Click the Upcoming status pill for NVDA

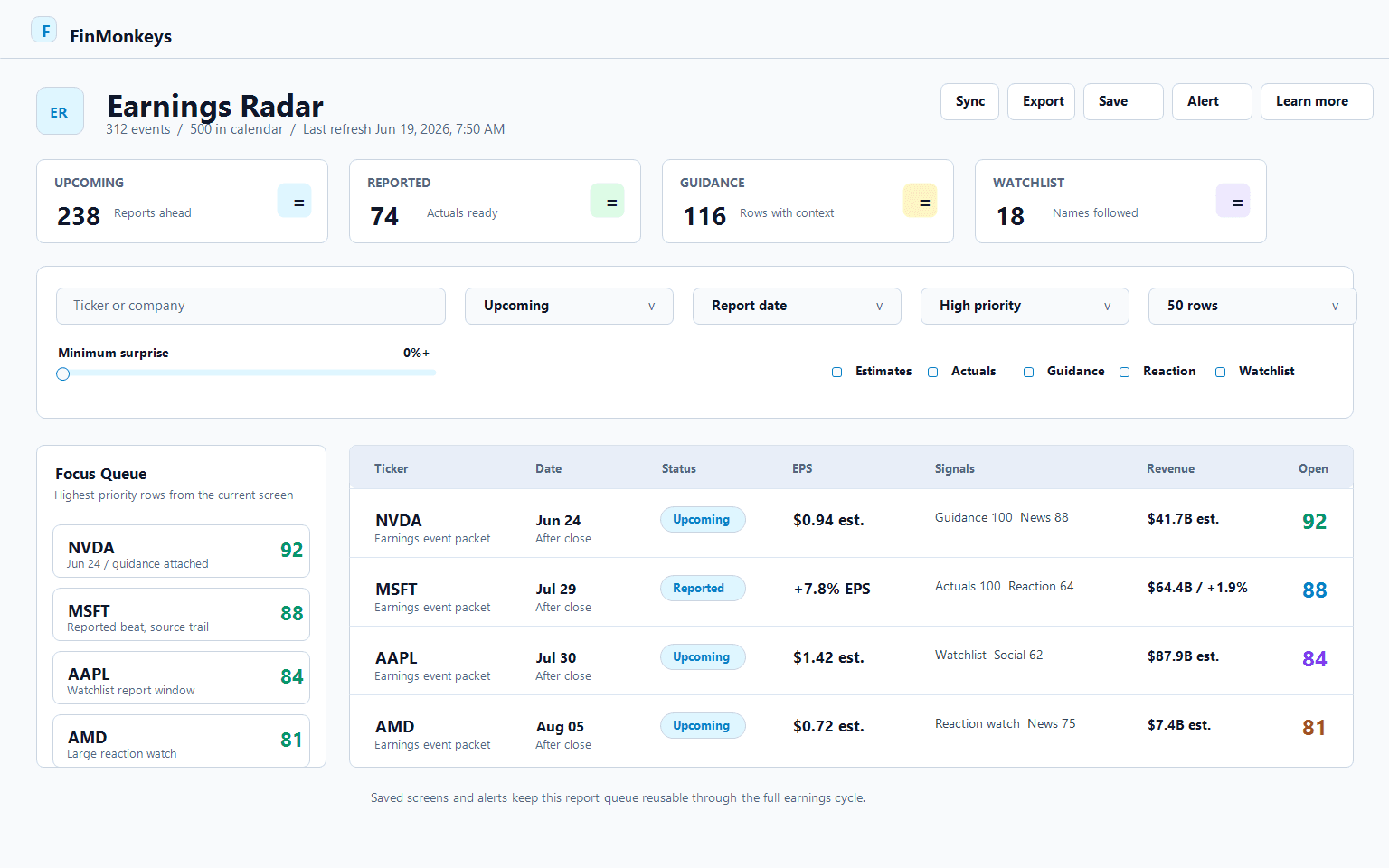703,519
